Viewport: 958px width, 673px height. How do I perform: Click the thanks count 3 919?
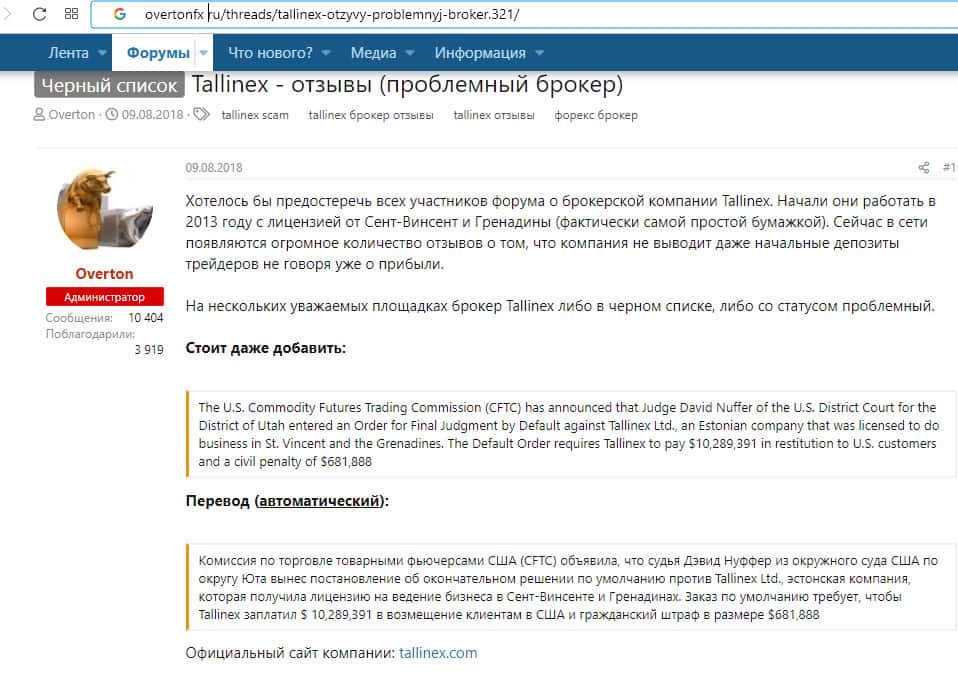coord(149,349)
